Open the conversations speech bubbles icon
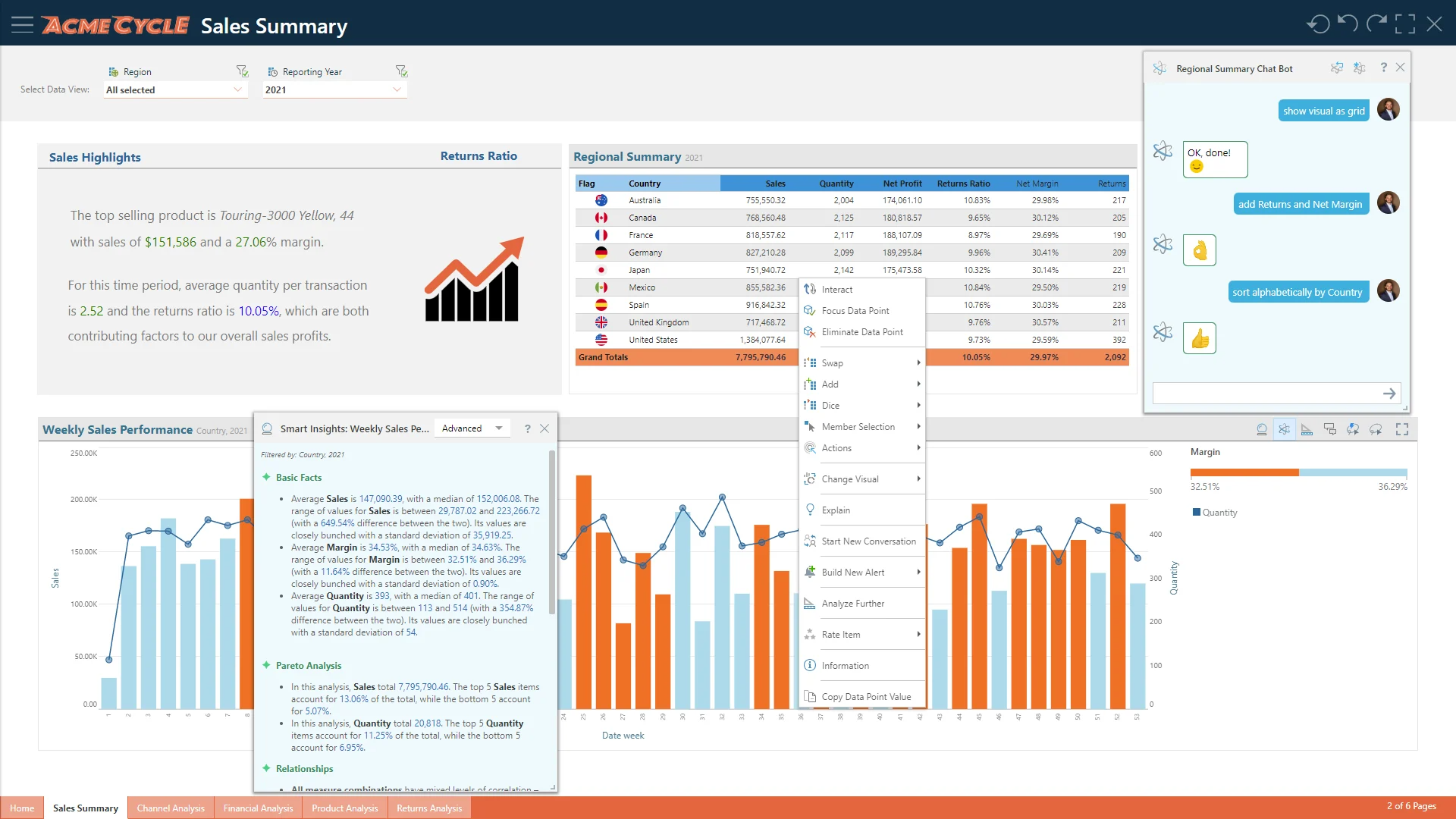 [x=1329, y=429]
